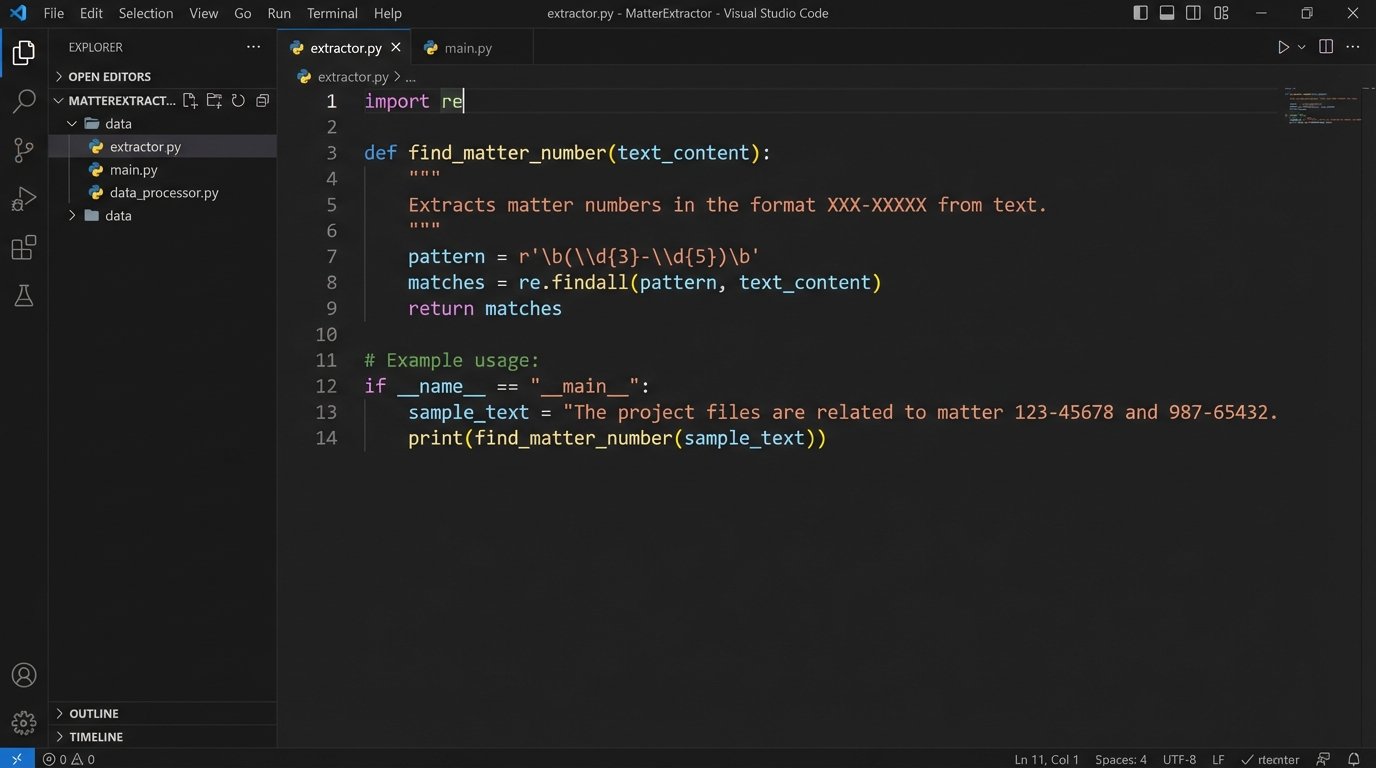The width and height of the screenshot is (1376, 768).
Task: Toggle the Secondary Side Bar layout button
Action: 1194,13
